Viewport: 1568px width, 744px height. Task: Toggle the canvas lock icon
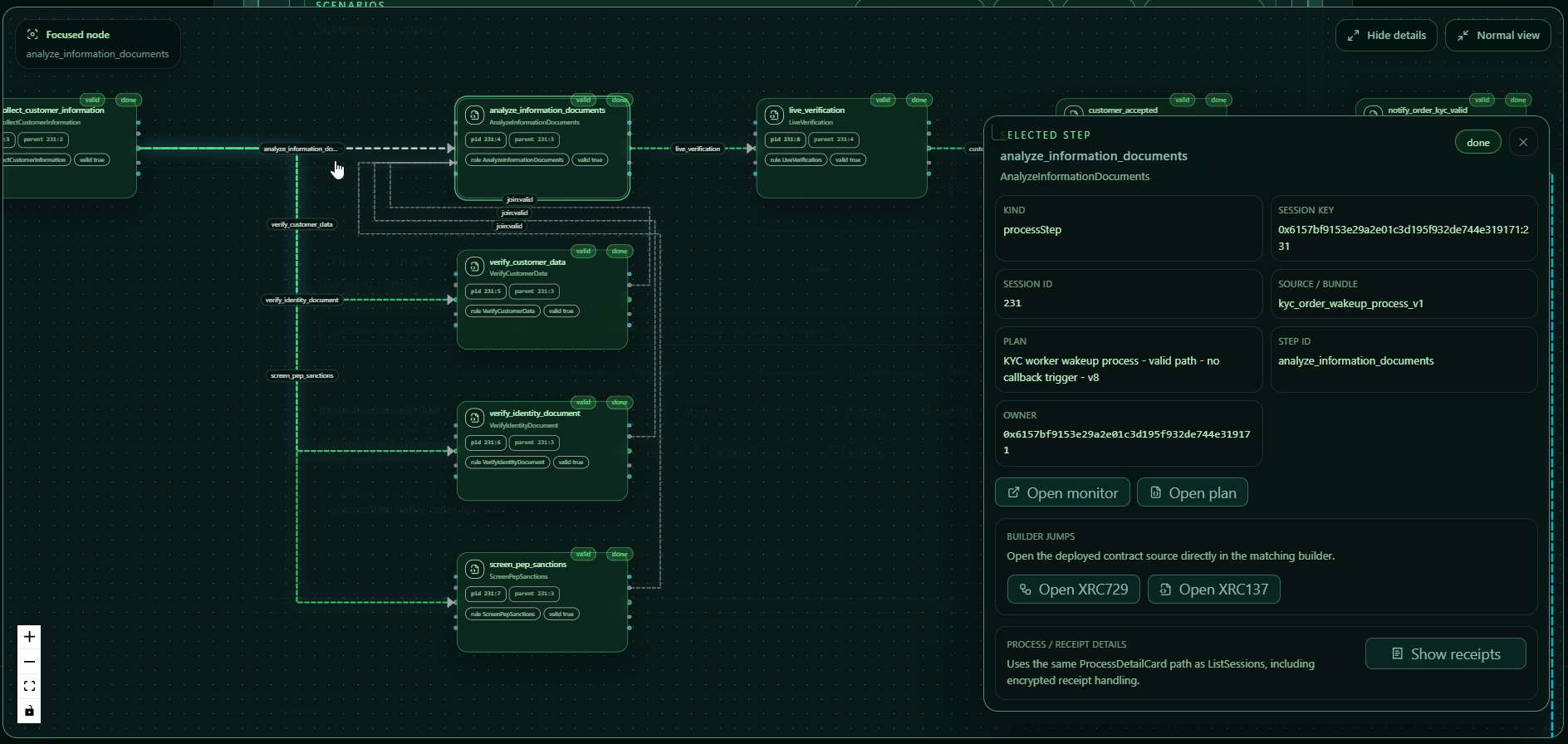point(29,711)
